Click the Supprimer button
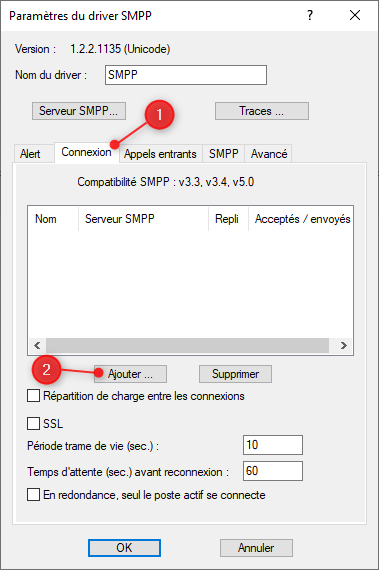 [x=235, y=374]
